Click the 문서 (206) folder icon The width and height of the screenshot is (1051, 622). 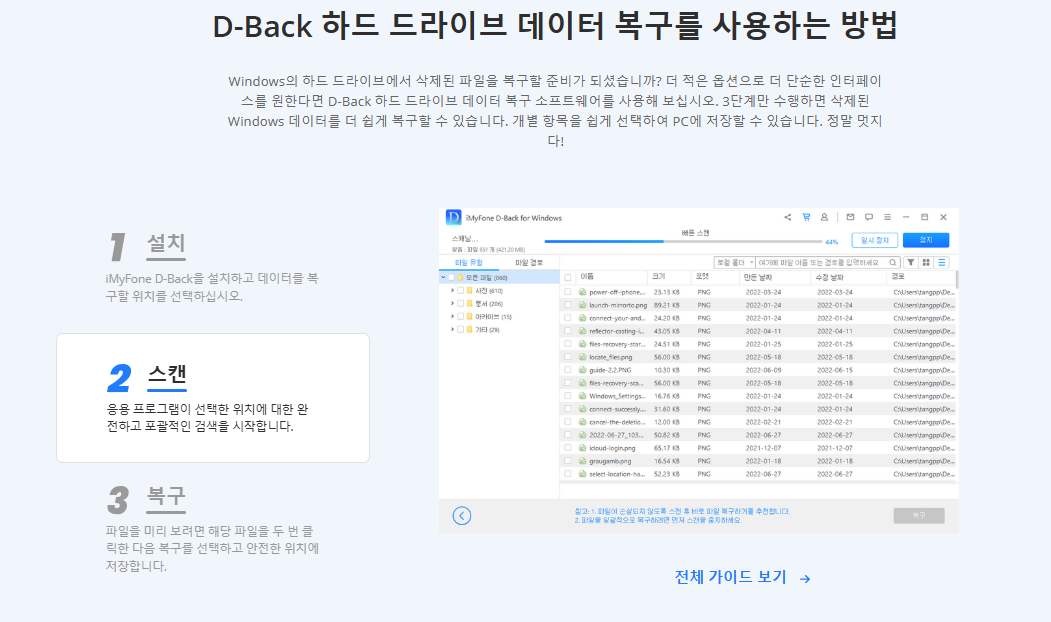click(470, 304)
